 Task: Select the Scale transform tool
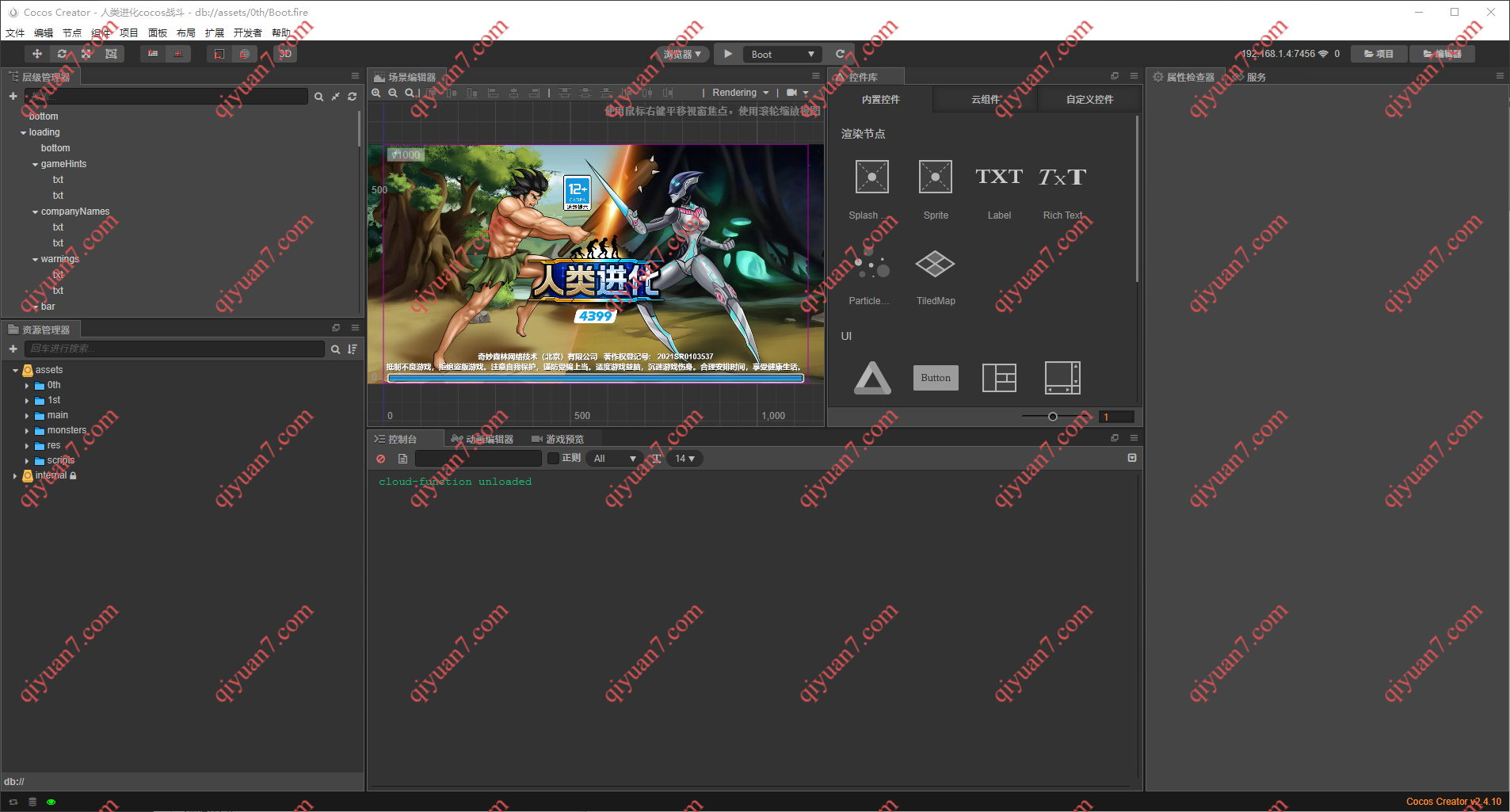(x=86, y=54)
